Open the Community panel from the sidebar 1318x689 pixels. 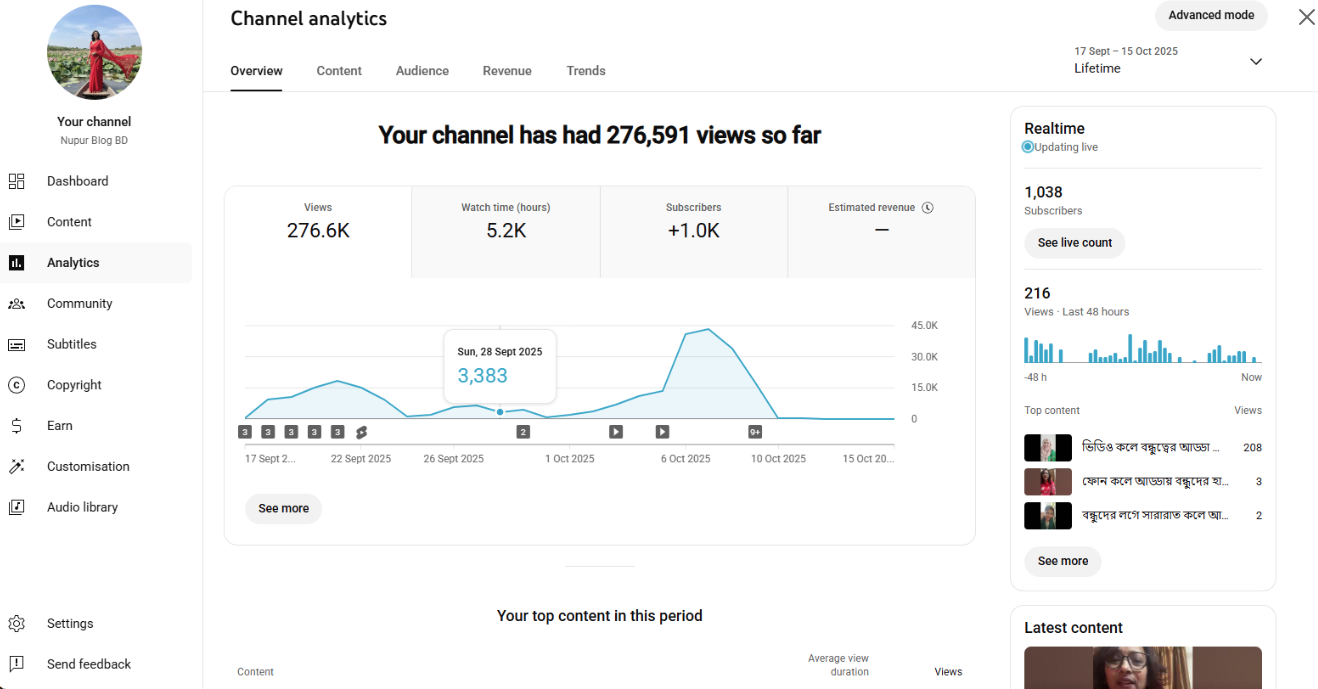click(x=16, y=303)
